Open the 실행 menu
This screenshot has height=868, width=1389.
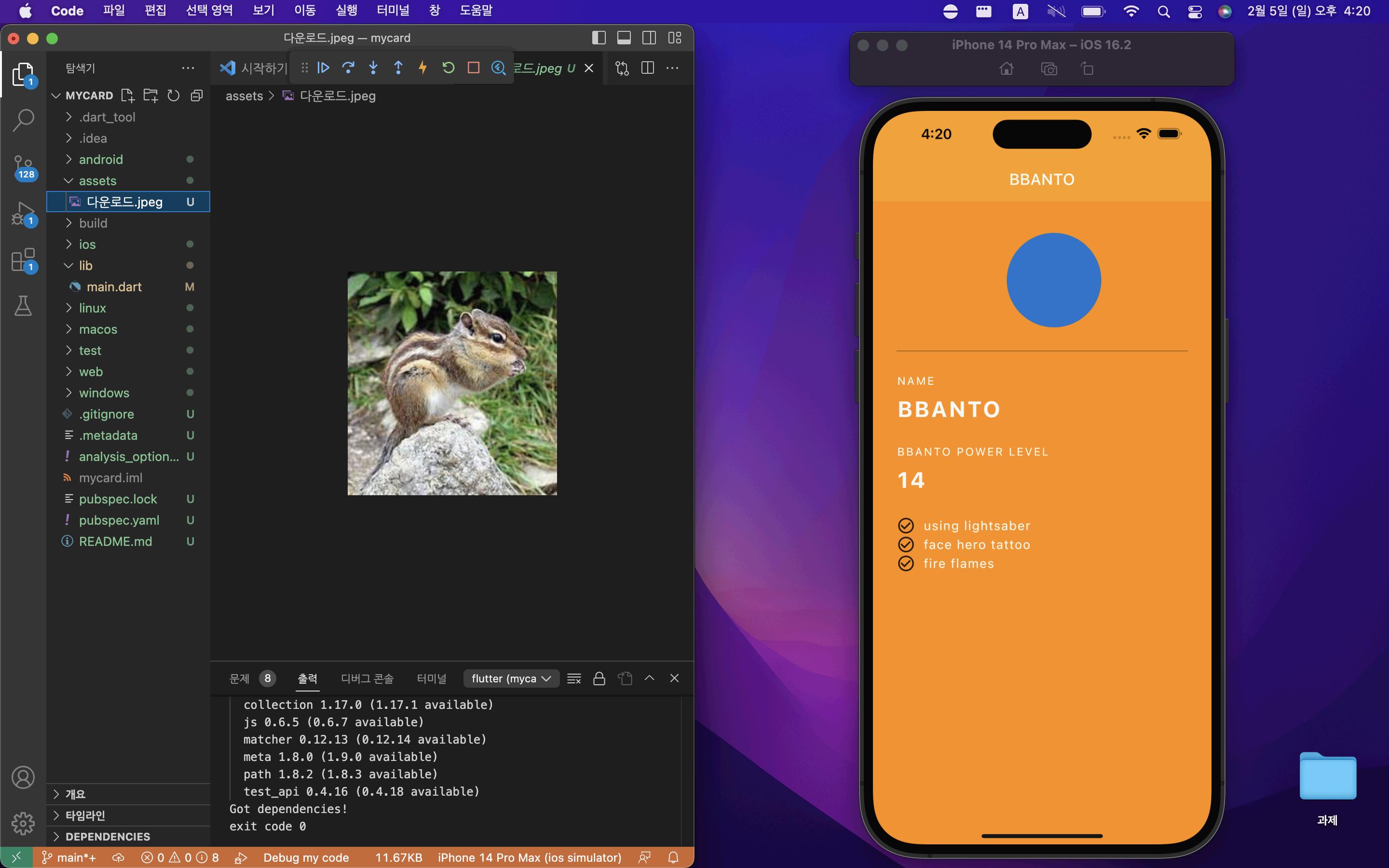(346, 10)
